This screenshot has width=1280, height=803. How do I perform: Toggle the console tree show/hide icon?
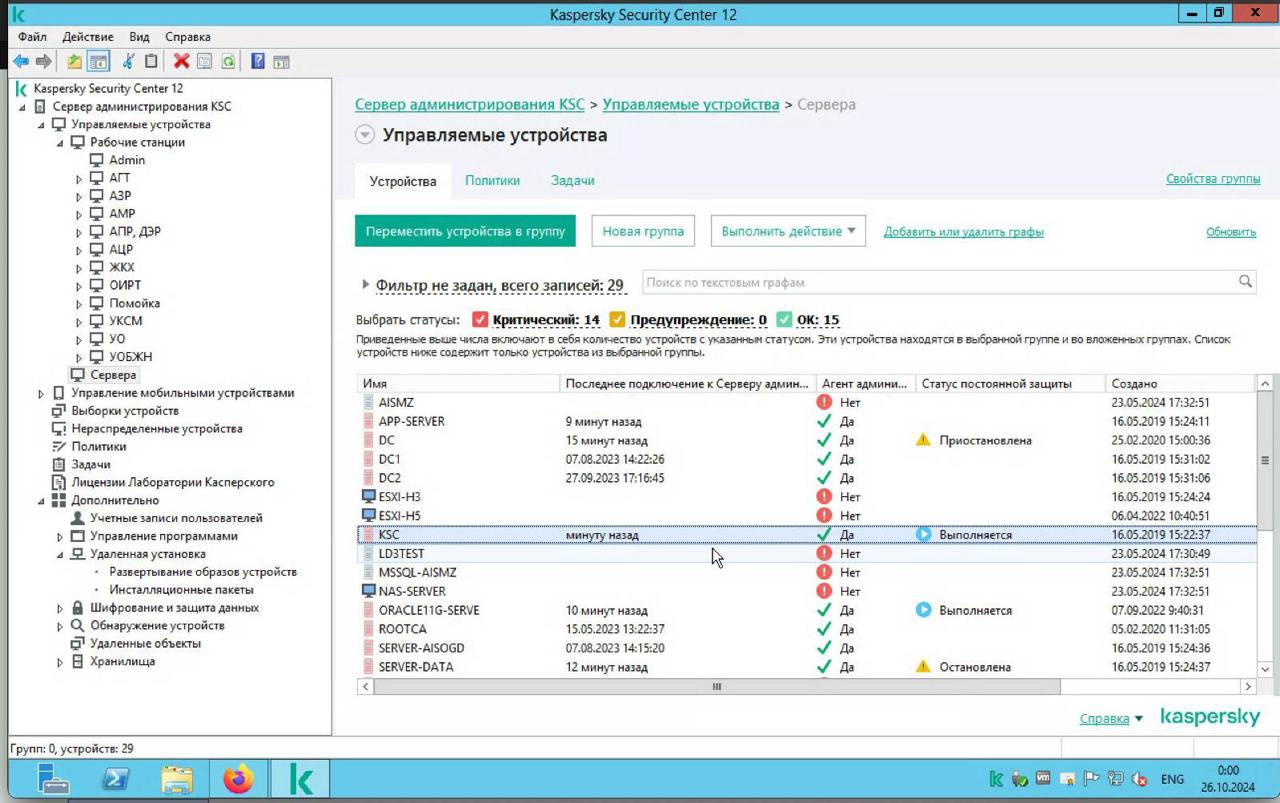click(98, 62)
